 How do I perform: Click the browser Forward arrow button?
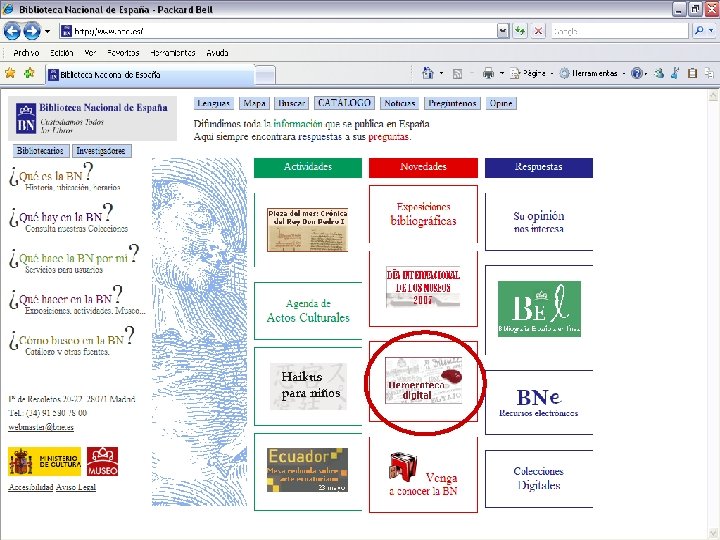pos(32,31)
